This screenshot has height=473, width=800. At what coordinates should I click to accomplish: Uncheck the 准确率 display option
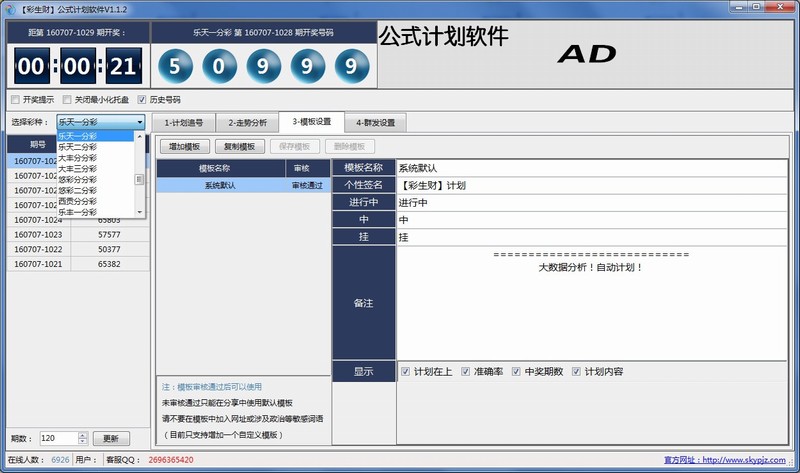coord(466,371)
